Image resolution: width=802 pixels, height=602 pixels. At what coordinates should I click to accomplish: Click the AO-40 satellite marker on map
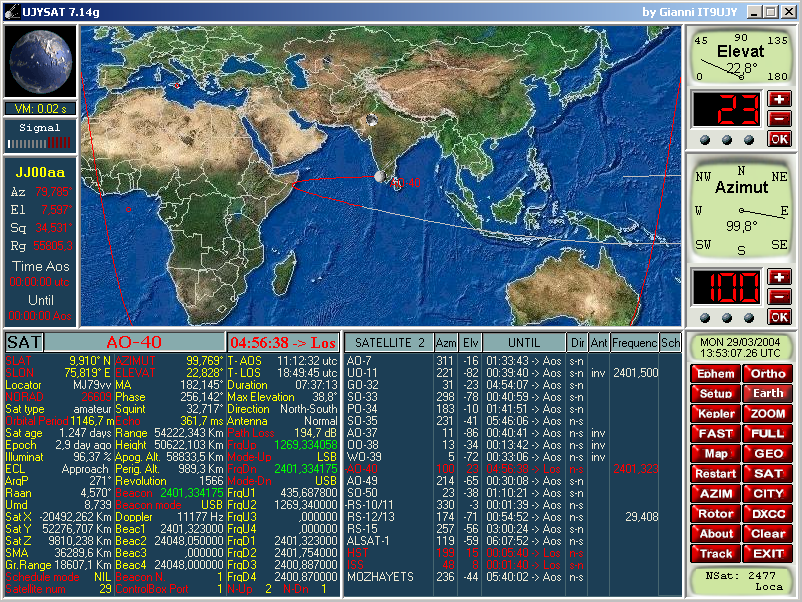[x=380, y=177]
